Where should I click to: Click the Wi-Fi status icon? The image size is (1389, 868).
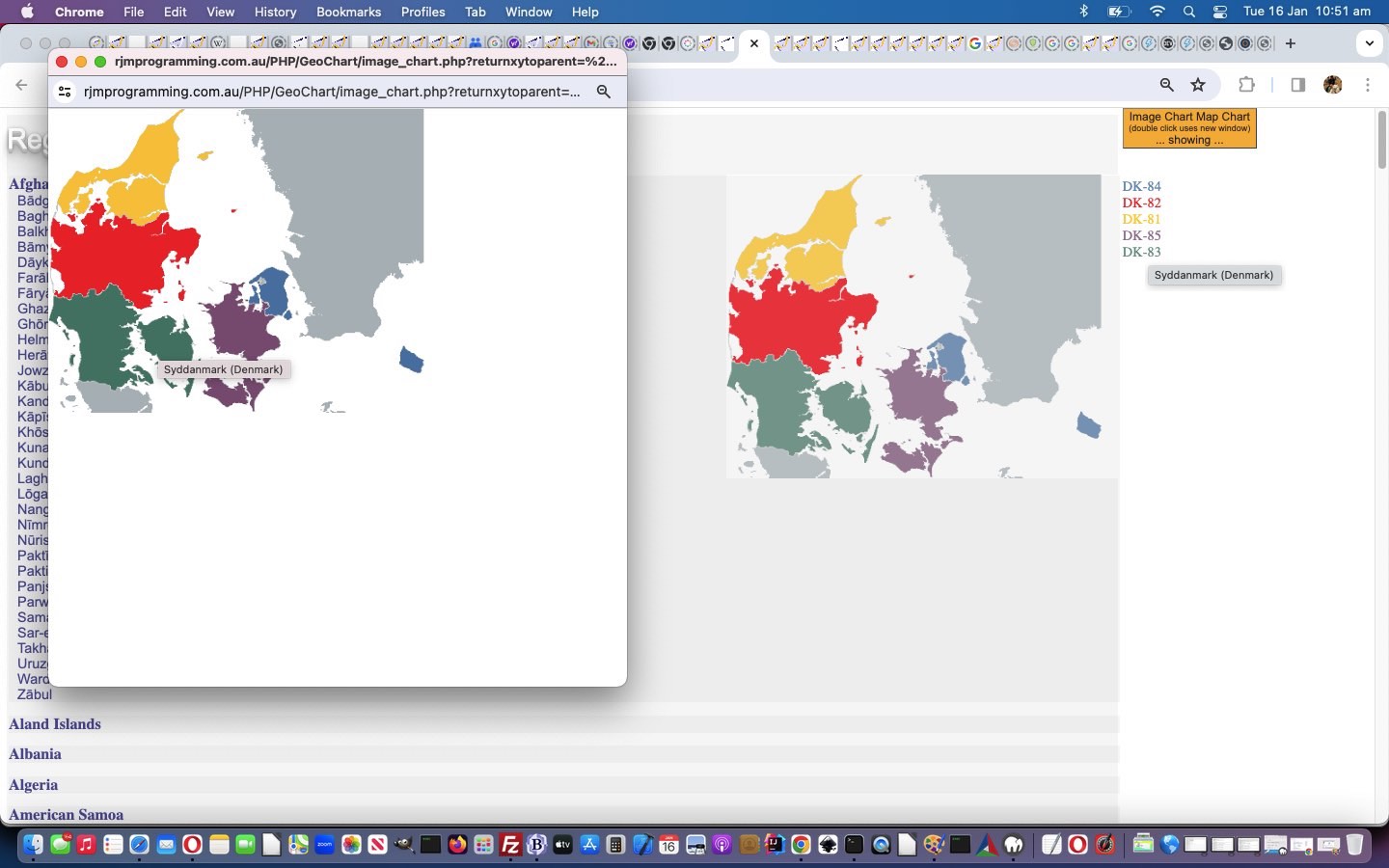(1157, 12)
